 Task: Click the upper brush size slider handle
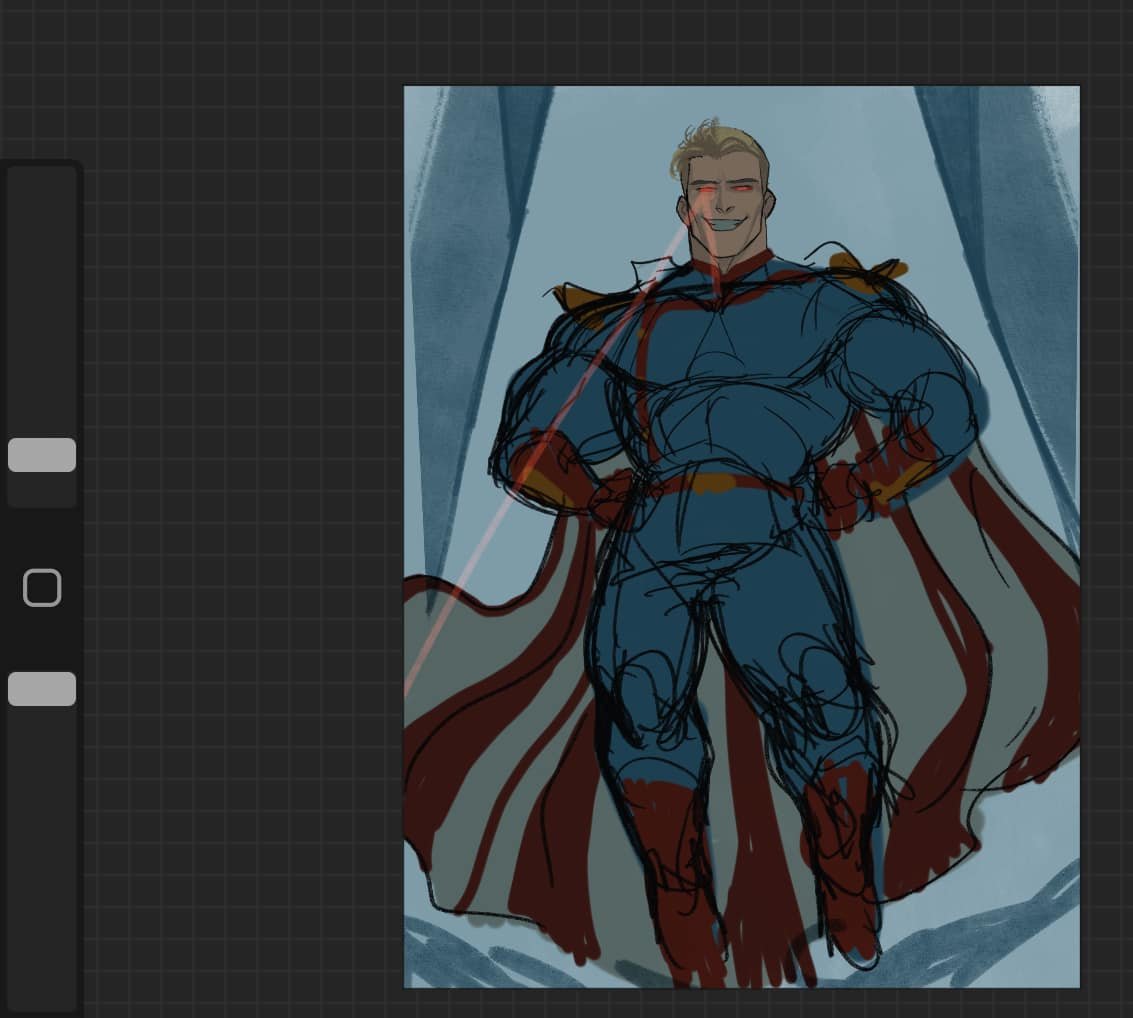point(42,454)
